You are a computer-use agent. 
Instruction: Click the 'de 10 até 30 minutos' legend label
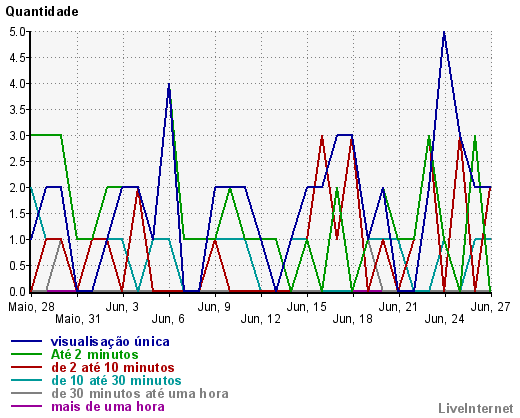[x=116, y=381]
